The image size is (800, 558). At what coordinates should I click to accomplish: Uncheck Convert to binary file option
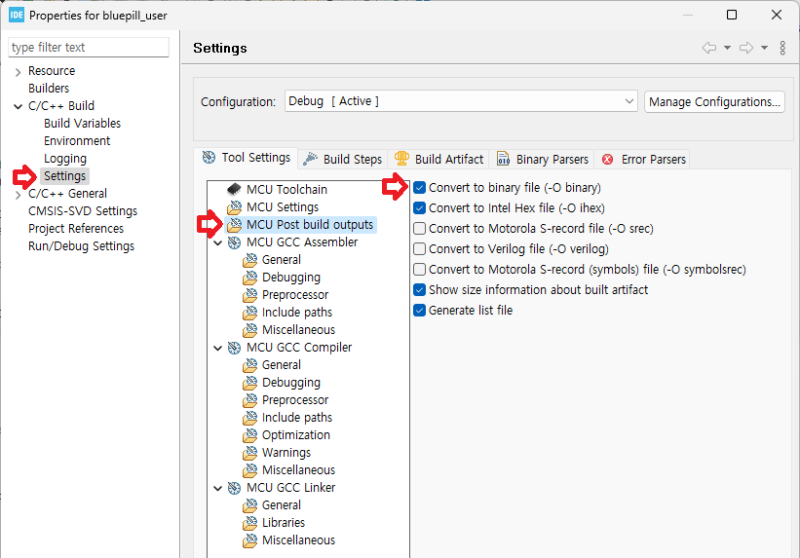point(420,188)
